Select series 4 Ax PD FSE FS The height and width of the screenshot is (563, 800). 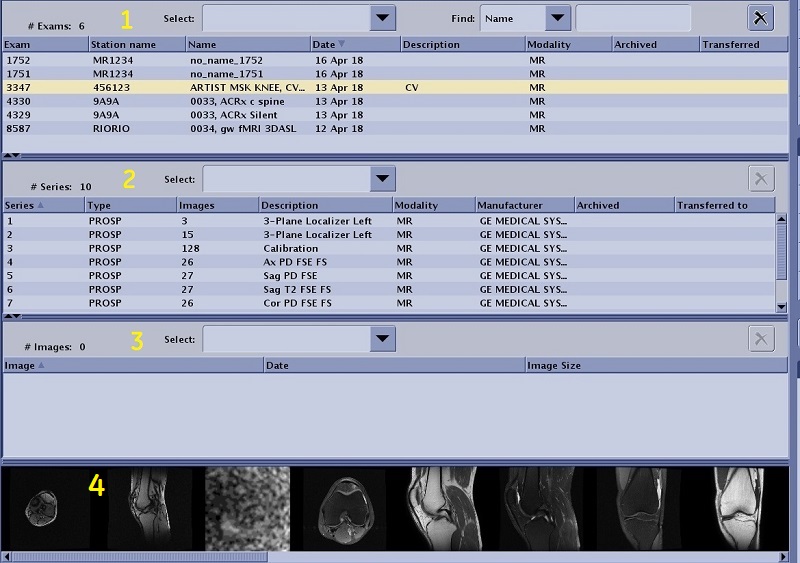click(300, 262)
